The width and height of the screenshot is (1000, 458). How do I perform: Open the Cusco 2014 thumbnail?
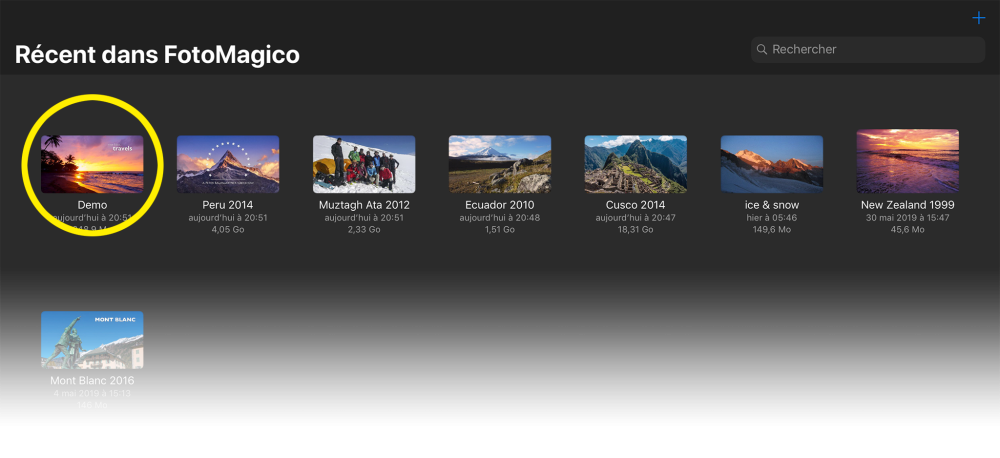pos(636,164)
